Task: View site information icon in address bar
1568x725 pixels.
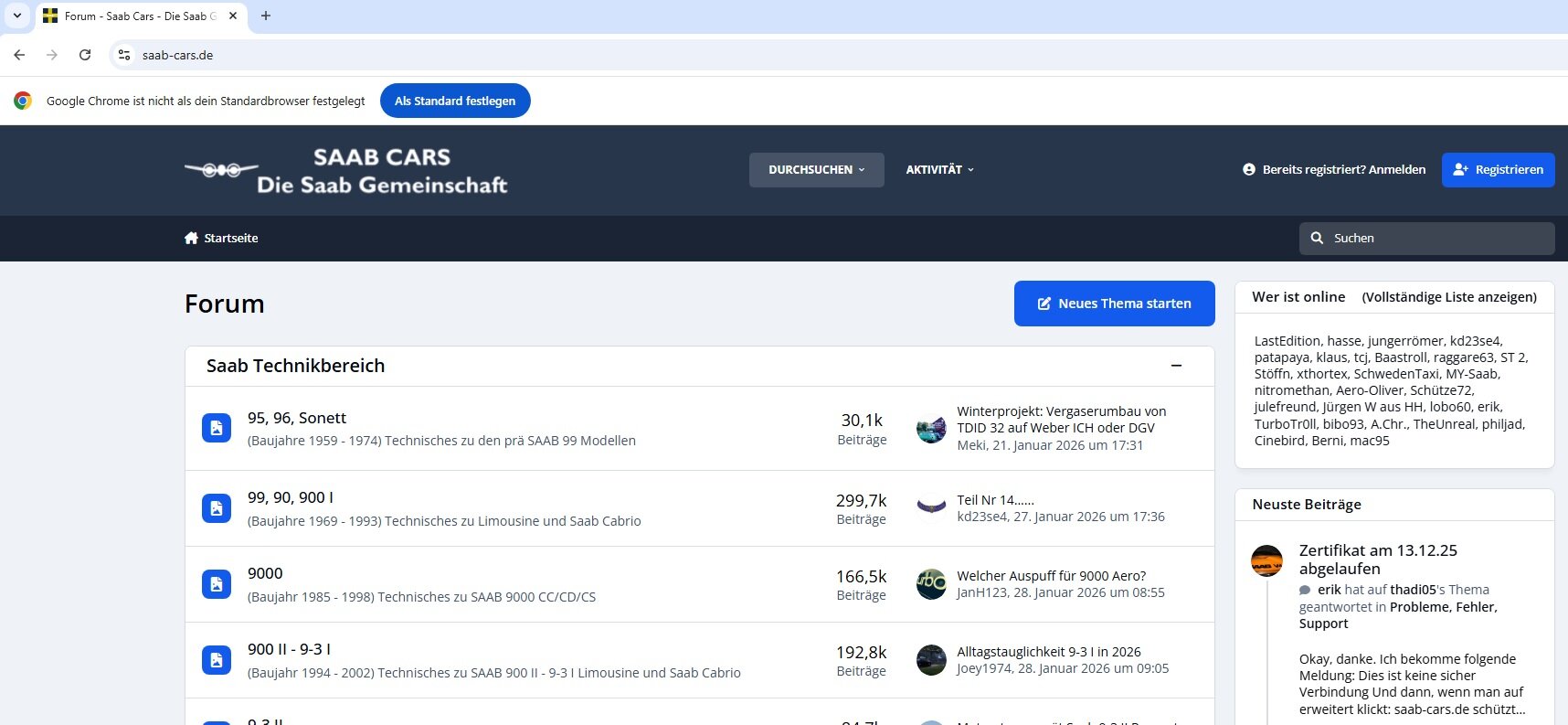Action: 125,55
